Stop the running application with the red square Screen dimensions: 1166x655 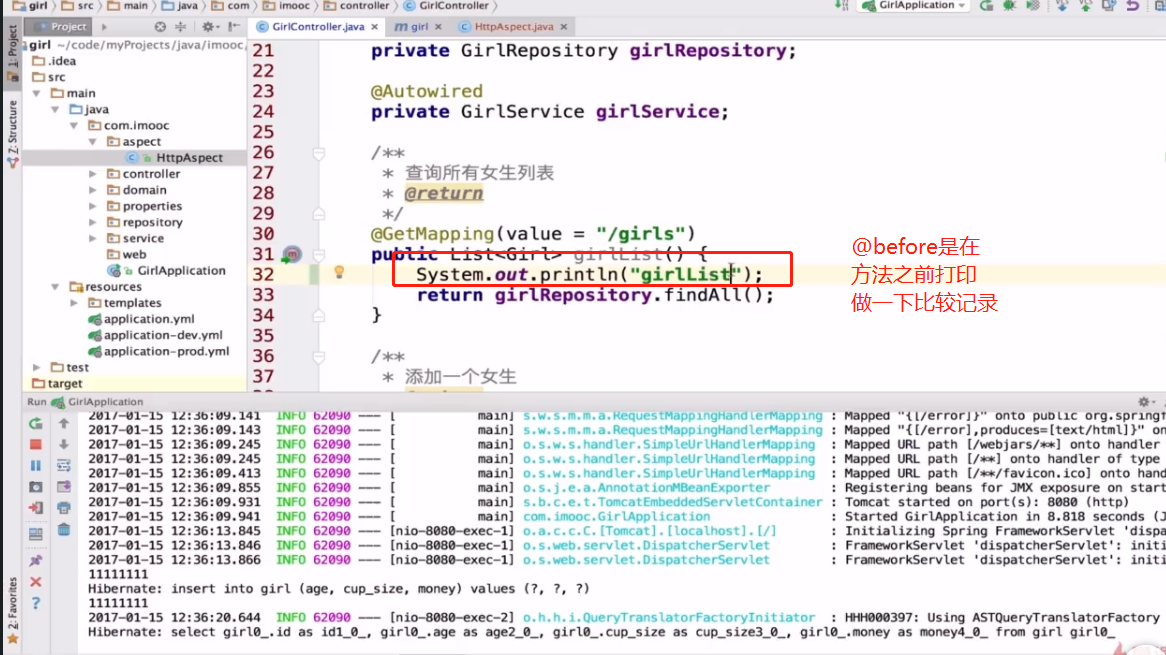(36, 445)
